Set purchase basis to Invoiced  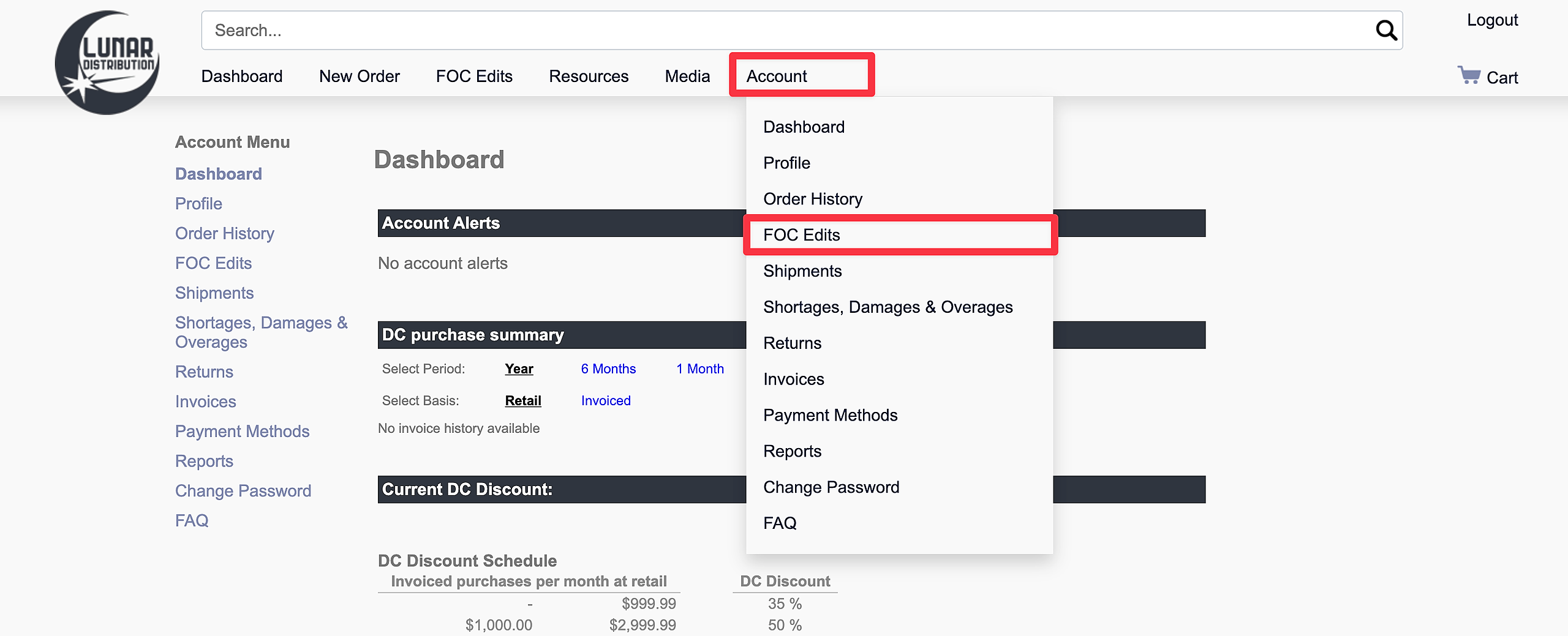[606, 400]
